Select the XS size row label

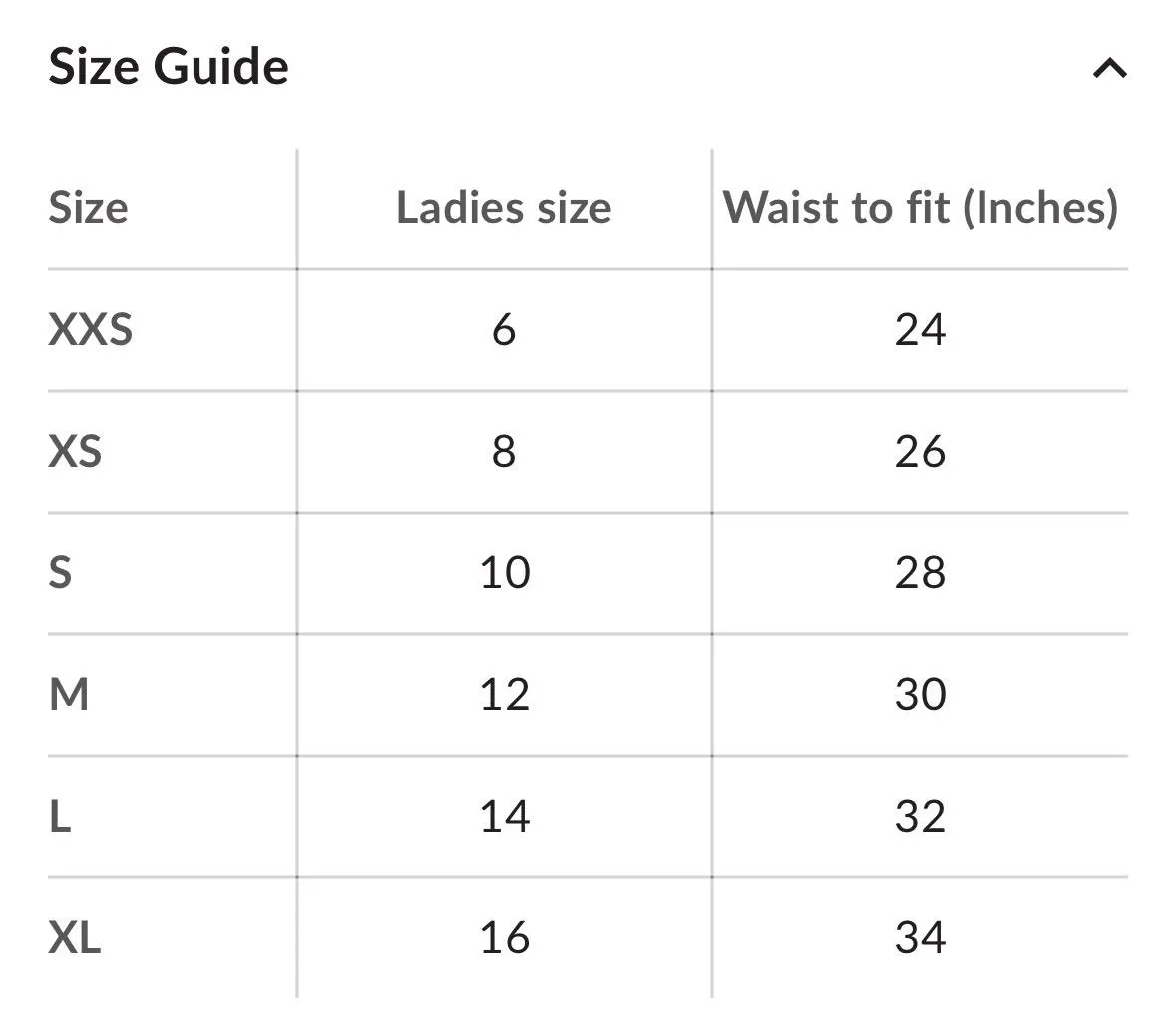pos(75,452)
